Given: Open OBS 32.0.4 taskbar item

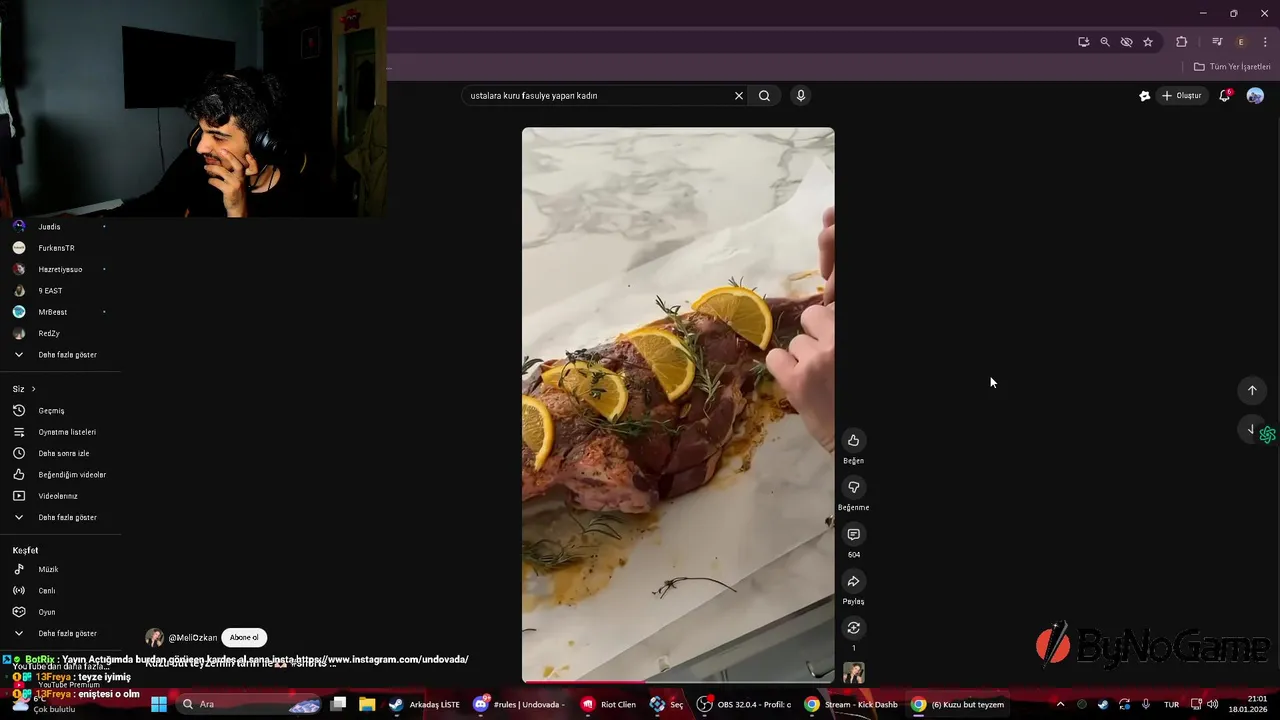Looking at the screenshot, I should (x=744, y=704).
